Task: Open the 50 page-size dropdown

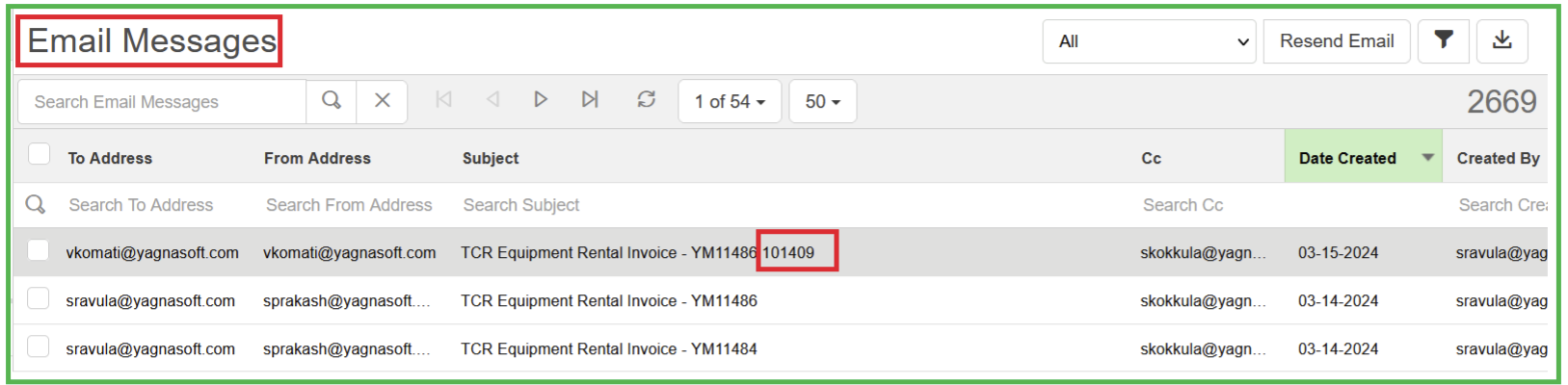Action: tap(822, 102)
